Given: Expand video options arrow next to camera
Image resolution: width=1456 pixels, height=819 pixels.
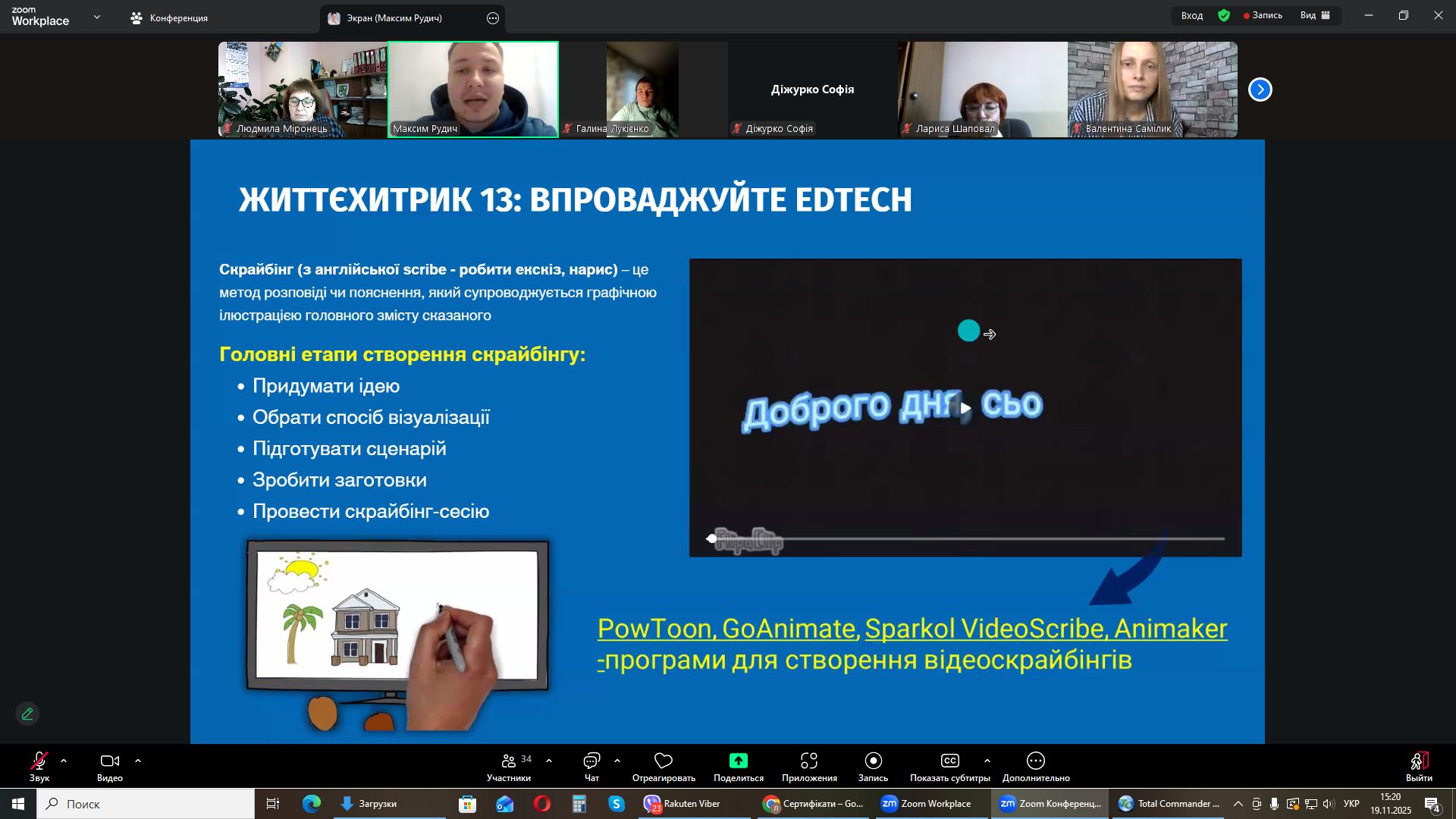Looking at the screenshot, I should click(x=138, y=761).
